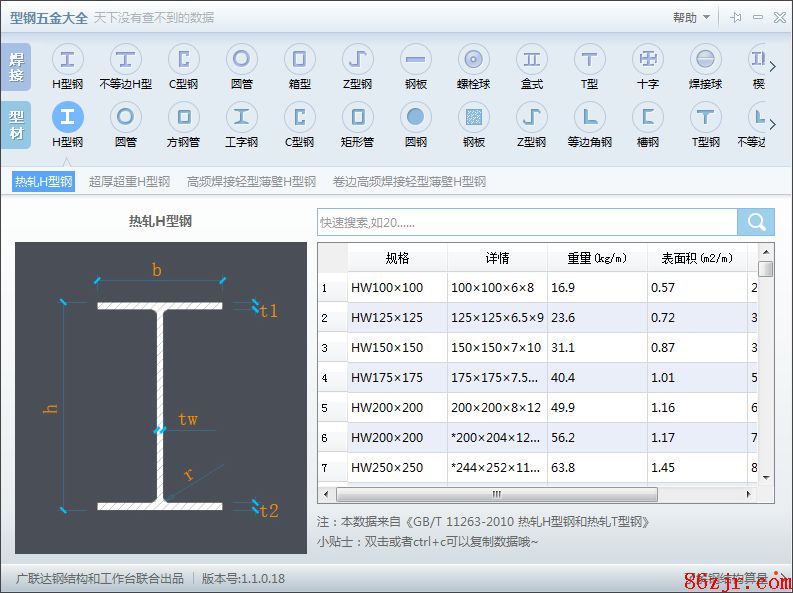The height and width of the screenshot is (593, 793).
Task: Expand more welded types with right arrow
Action: (771, 66)
